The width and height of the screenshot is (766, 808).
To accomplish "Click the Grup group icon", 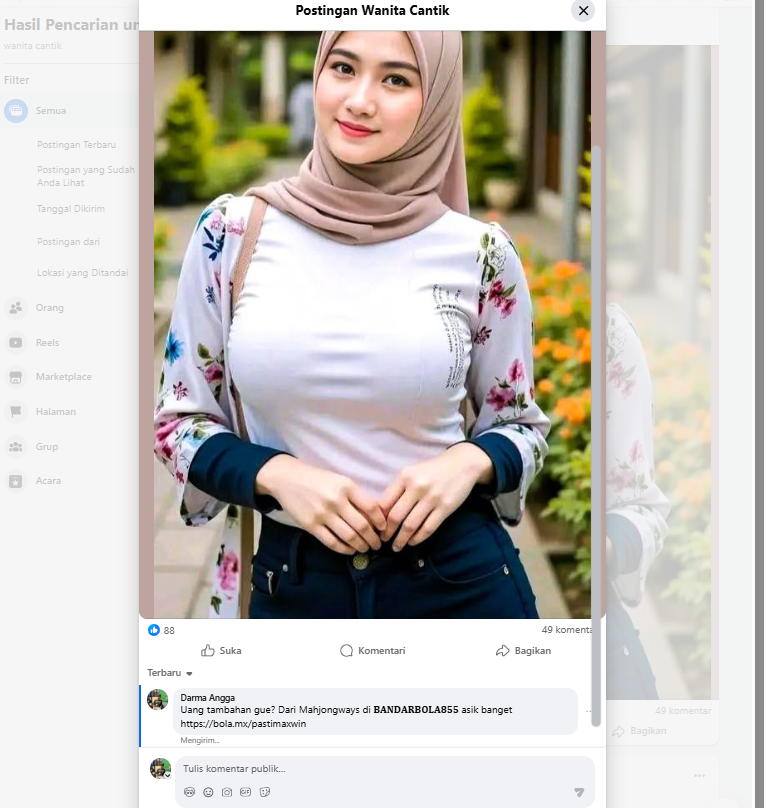I will click(16, 447).
